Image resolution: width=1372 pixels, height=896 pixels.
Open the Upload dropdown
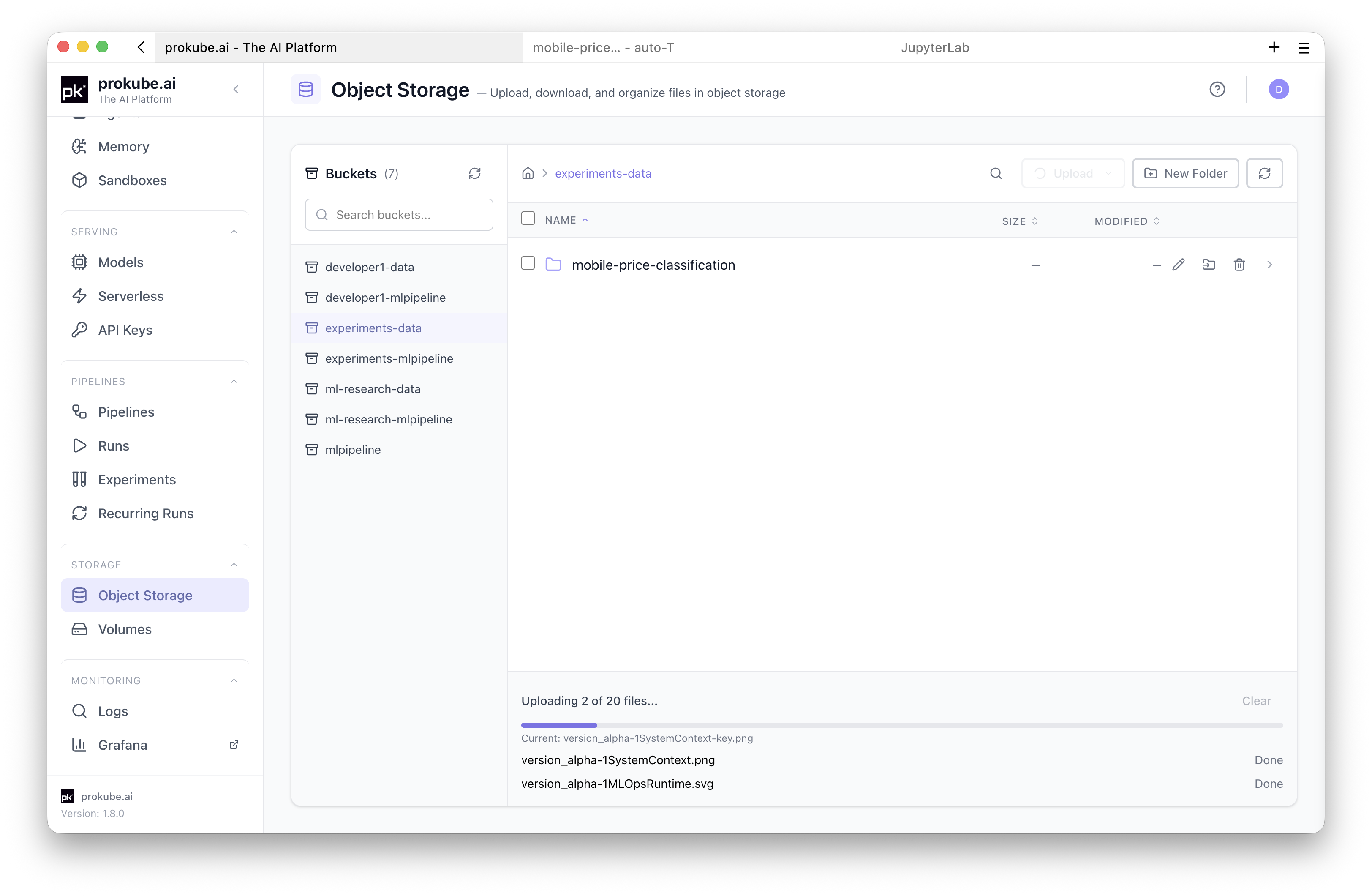pyautogui.click(x=1073, y=173)
